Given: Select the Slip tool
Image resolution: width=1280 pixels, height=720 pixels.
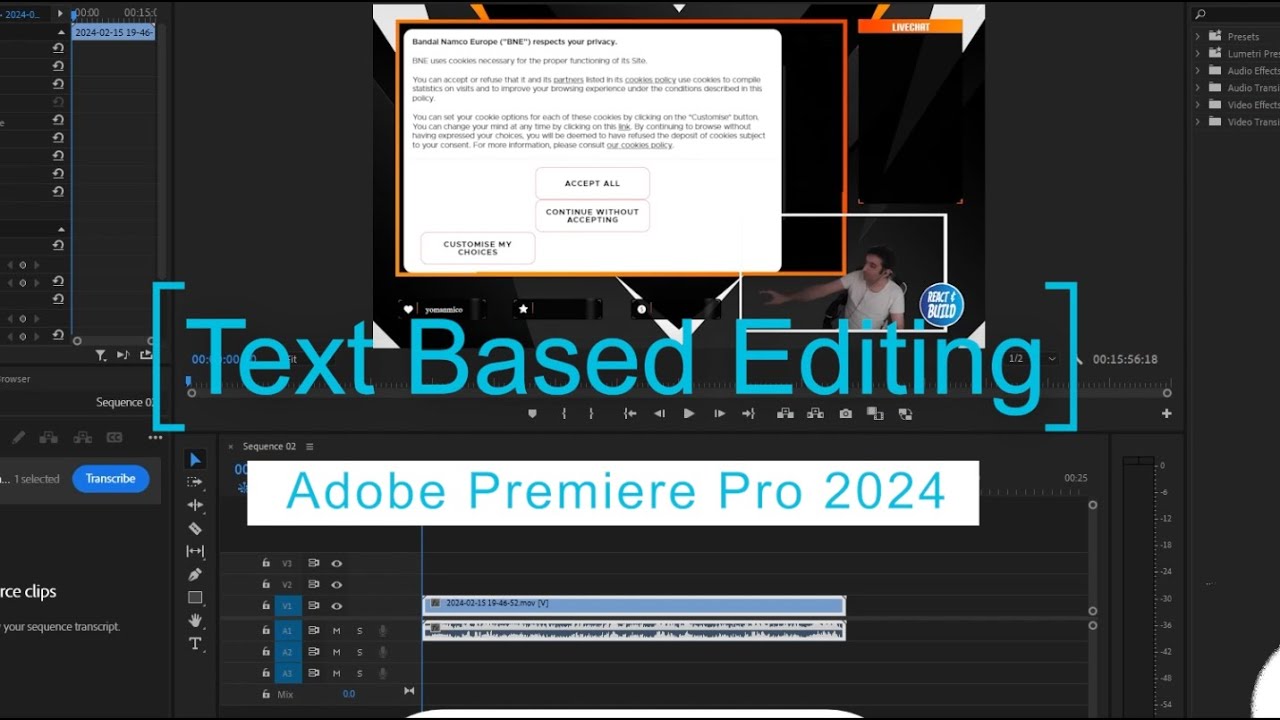Looking at the screenshot, I should coord(196,551).
